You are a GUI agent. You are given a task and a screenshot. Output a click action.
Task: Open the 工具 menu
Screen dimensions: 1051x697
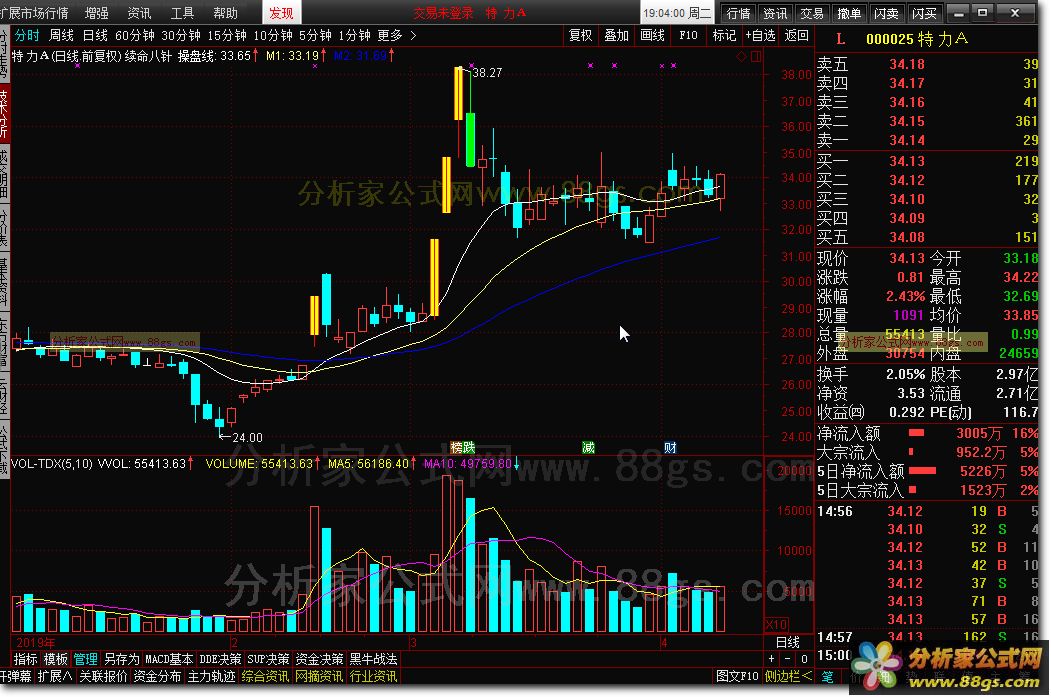click(x=182, y=13)
